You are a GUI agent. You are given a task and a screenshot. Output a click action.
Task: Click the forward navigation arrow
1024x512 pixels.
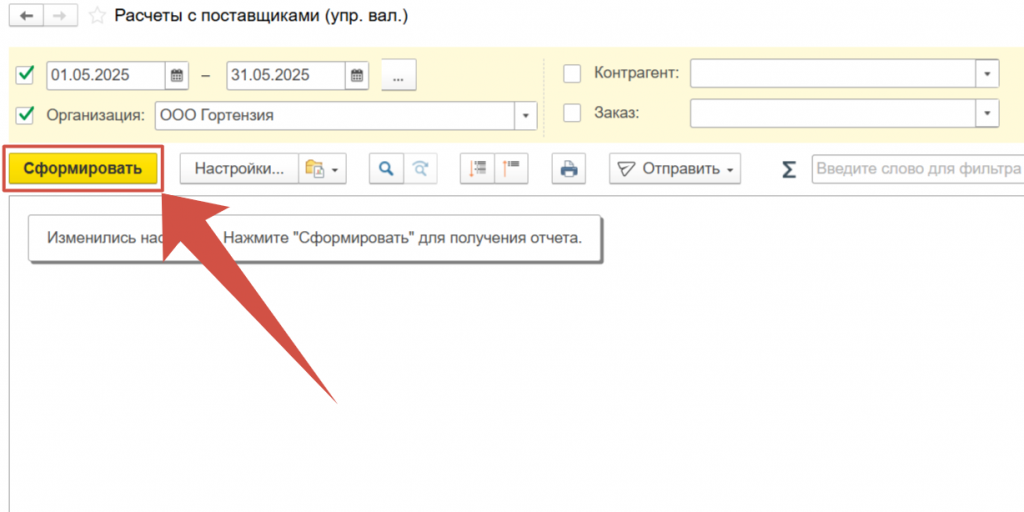coord(59,16)
